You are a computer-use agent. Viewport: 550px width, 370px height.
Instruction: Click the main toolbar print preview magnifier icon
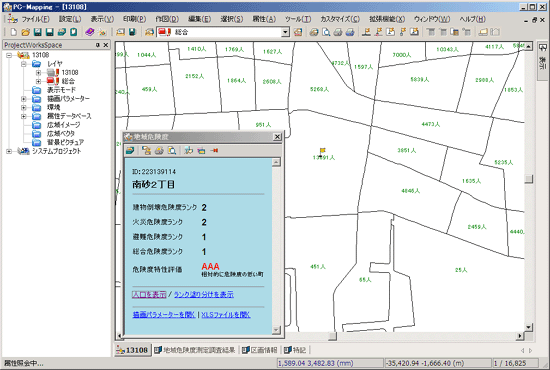tap(326, 32)
